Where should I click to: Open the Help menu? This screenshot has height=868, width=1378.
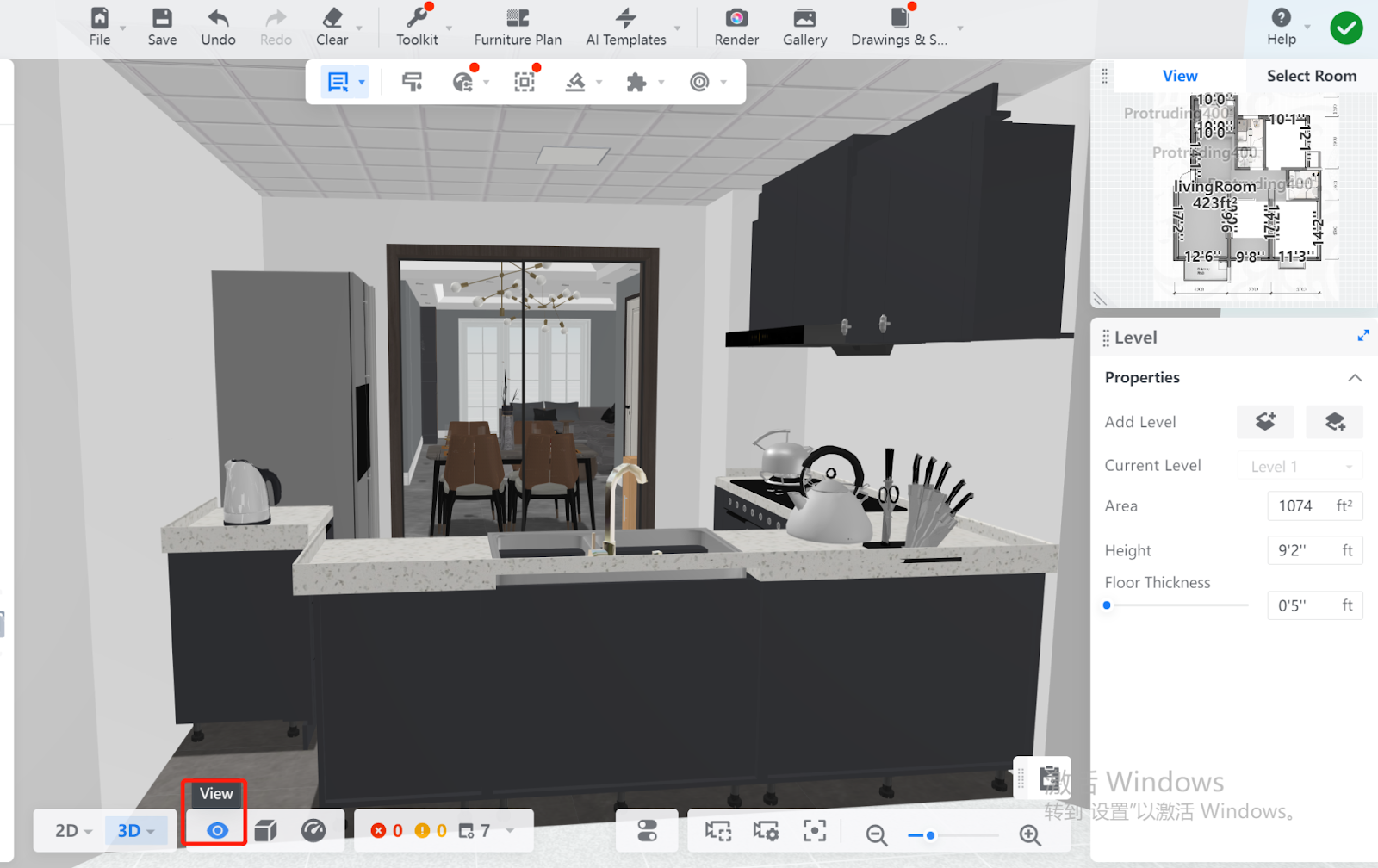point(1282,27)
